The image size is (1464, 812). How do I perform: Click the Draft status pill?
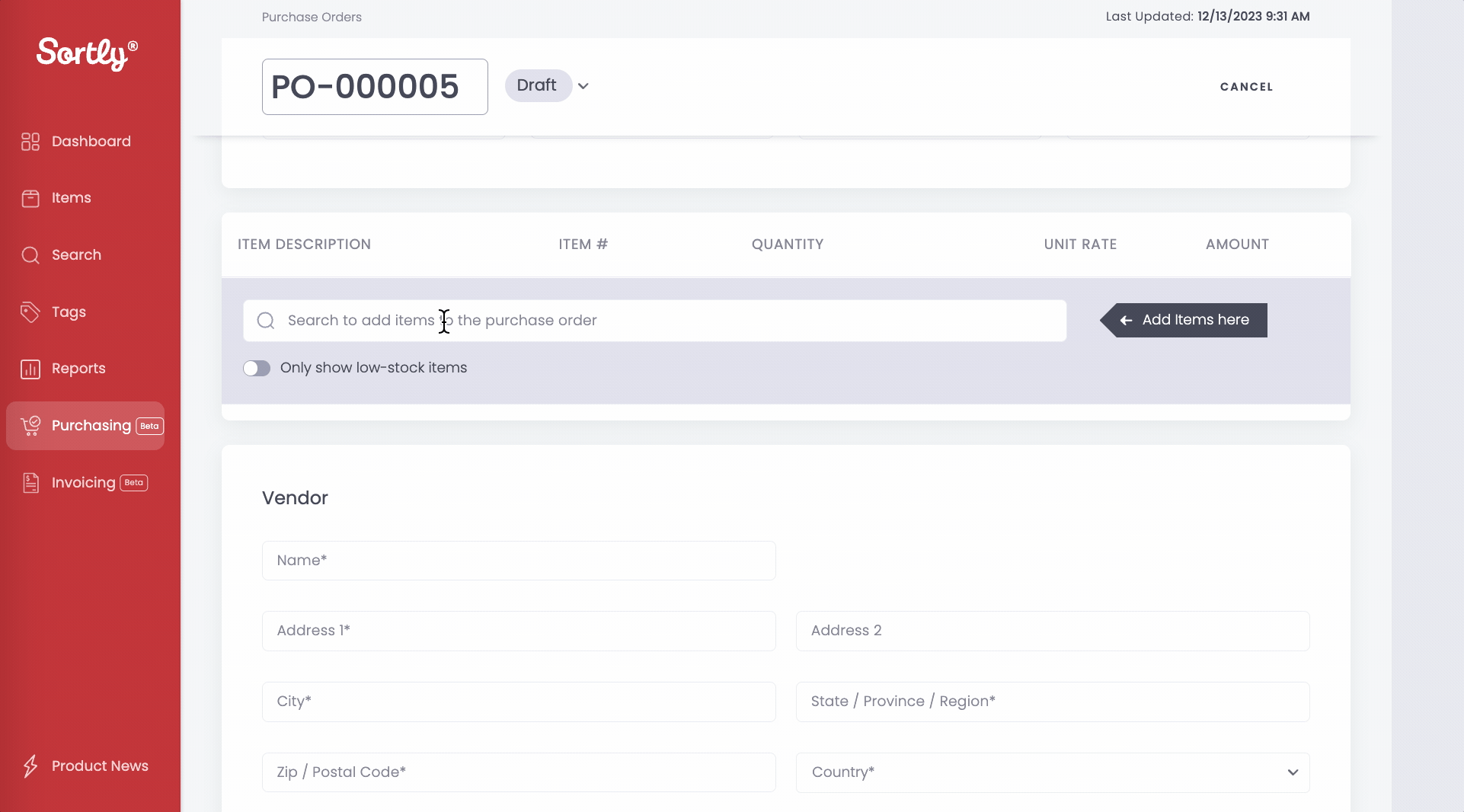click(538, 85)
